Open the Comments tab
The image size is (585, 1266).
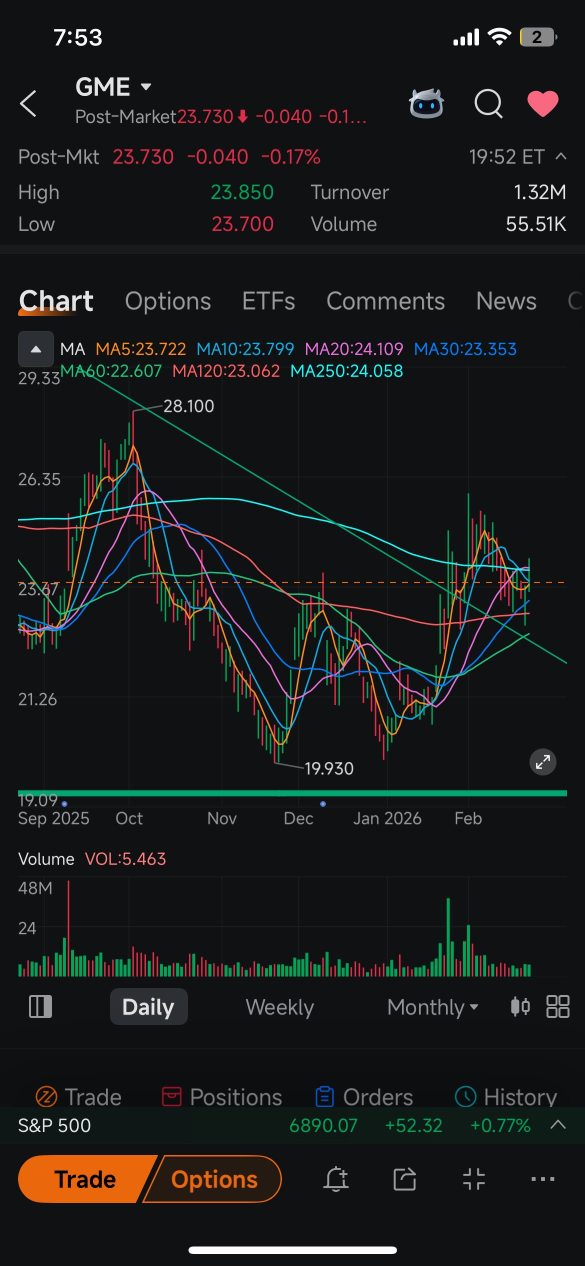(x=385, y=301)
